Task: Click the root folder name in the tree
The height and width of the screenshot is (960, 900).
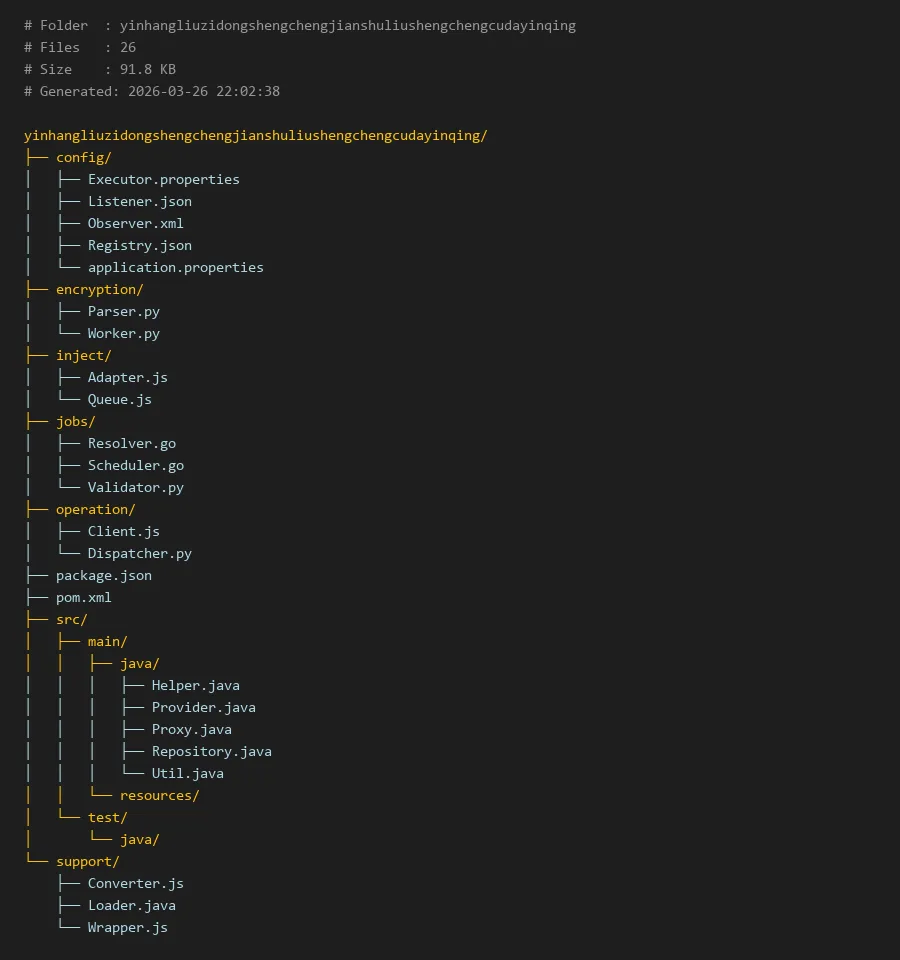Action: point(255,135)
